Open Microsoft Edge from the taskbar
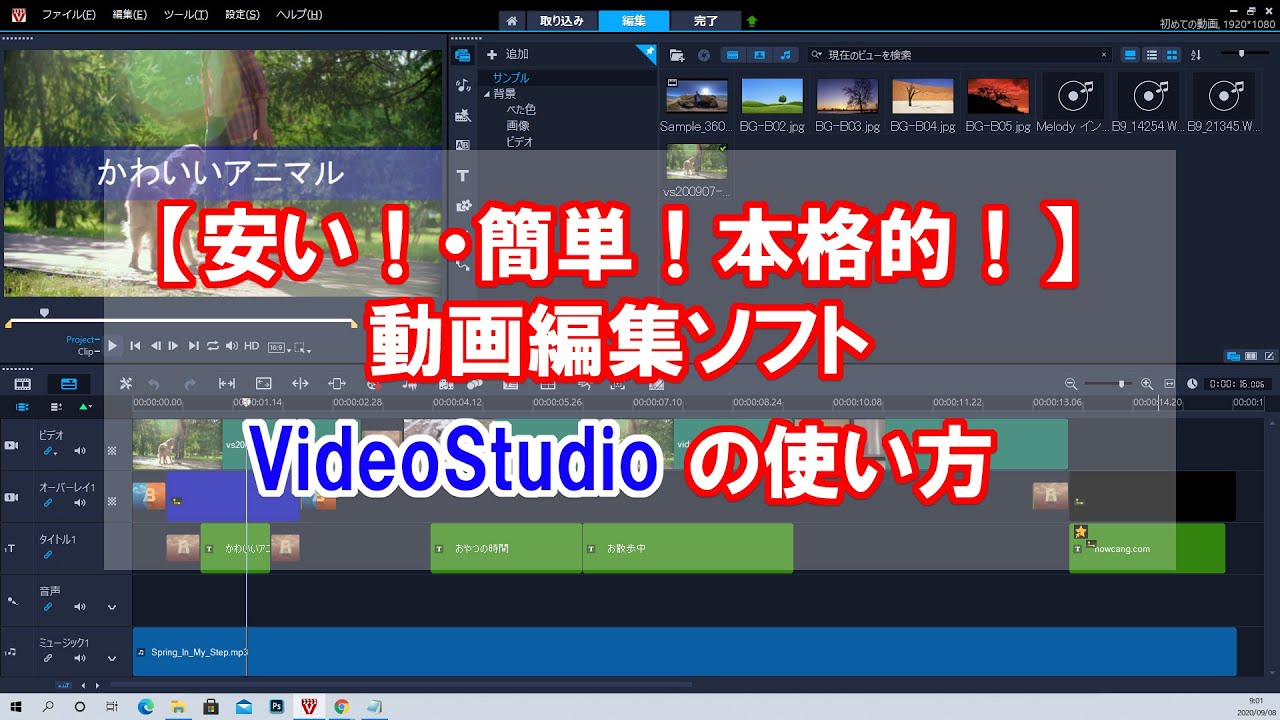 click(x=146, y=706)
